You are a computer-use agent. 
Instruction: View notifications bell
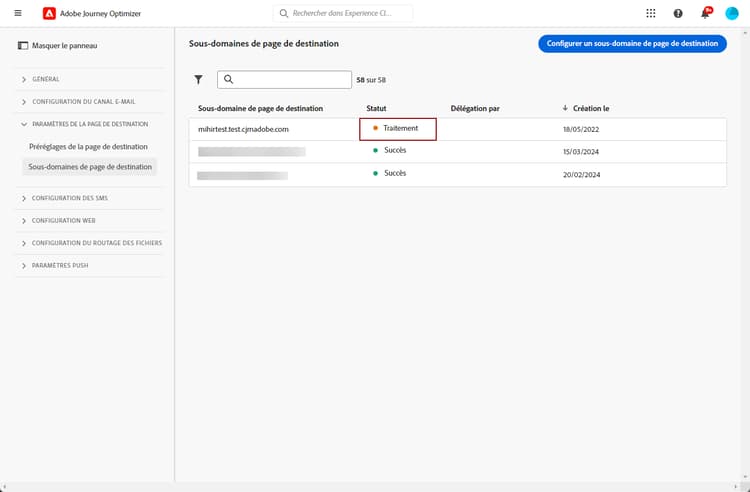pos(705,14)
